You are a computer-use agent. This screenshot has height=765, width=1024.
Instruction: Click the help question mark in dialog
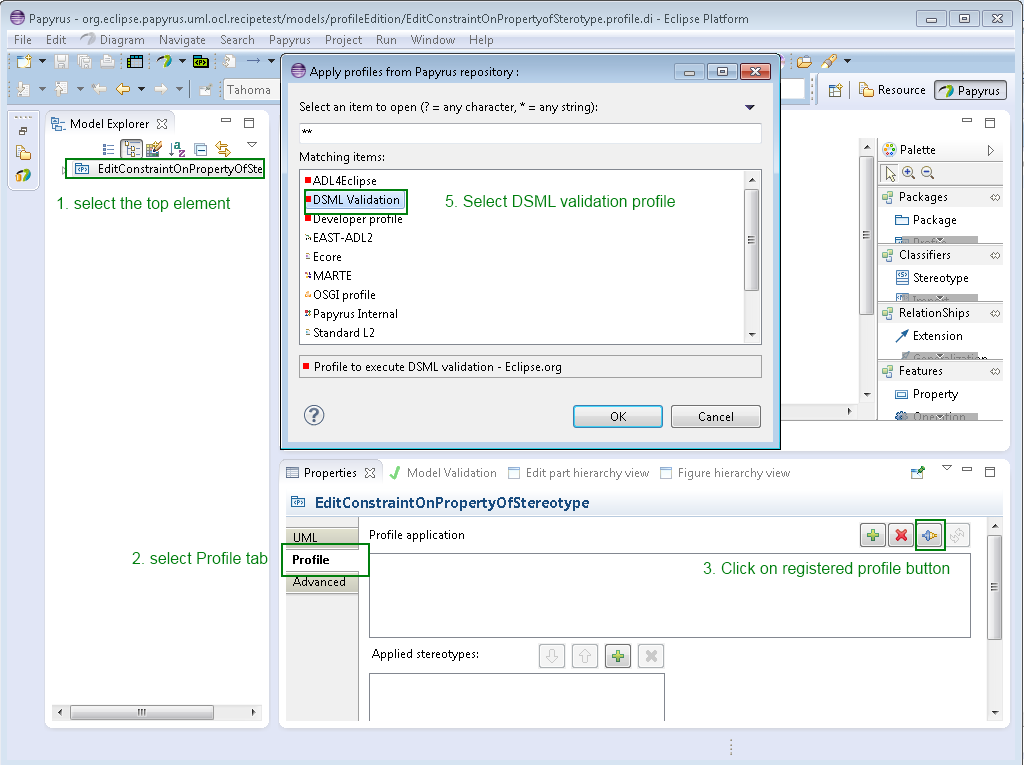314,415
